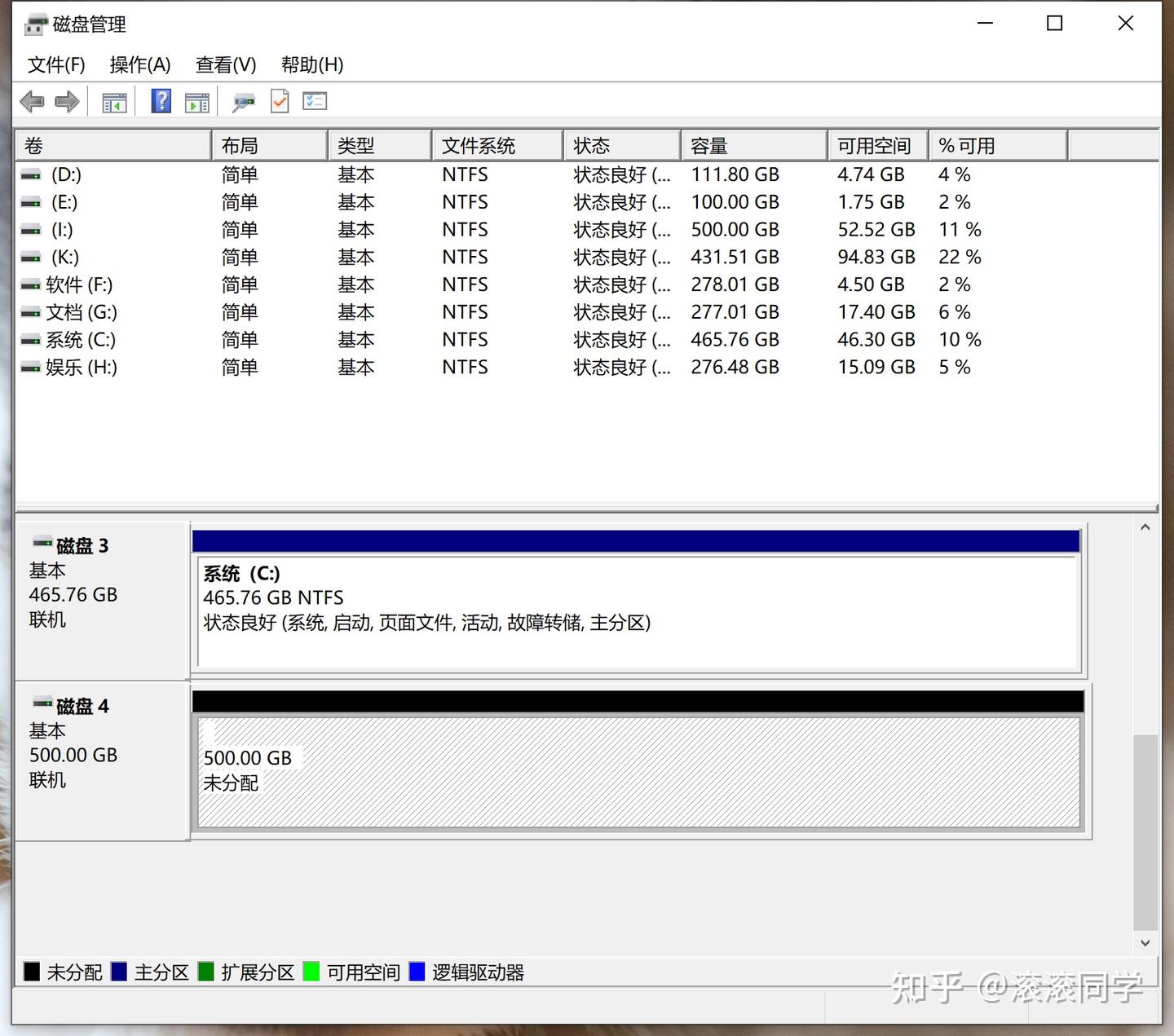Select the 磁盘 4 disk label panel
Screen dimensions: 1174x1036
pos(103,762)
